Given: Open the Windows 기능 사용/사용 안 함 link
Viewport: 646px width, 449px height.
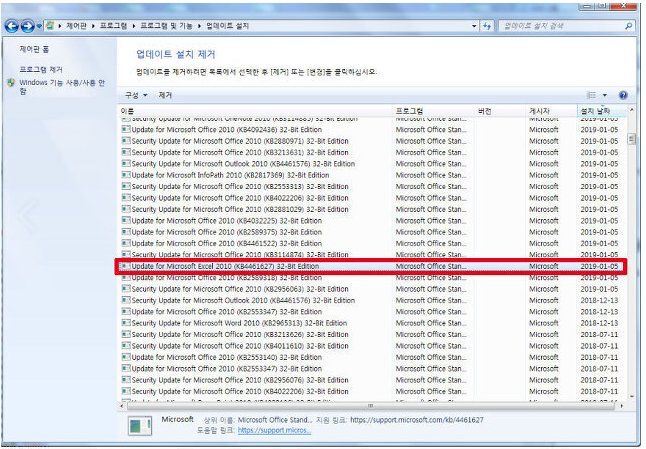Looking at the screenshot, I should coord(62,87).
